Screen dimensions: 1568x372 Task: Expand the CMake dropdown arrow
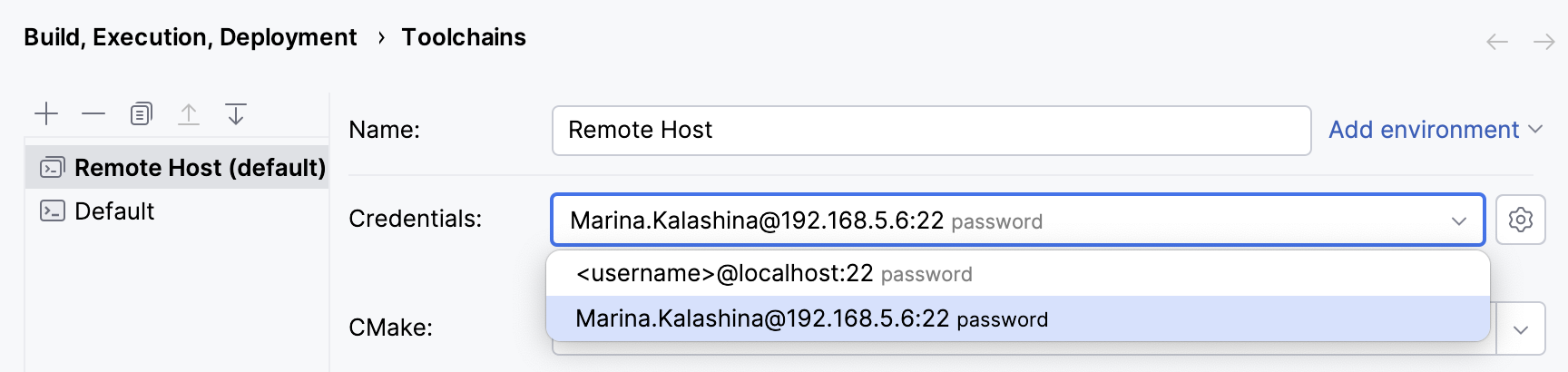(x=1522, y=329)
